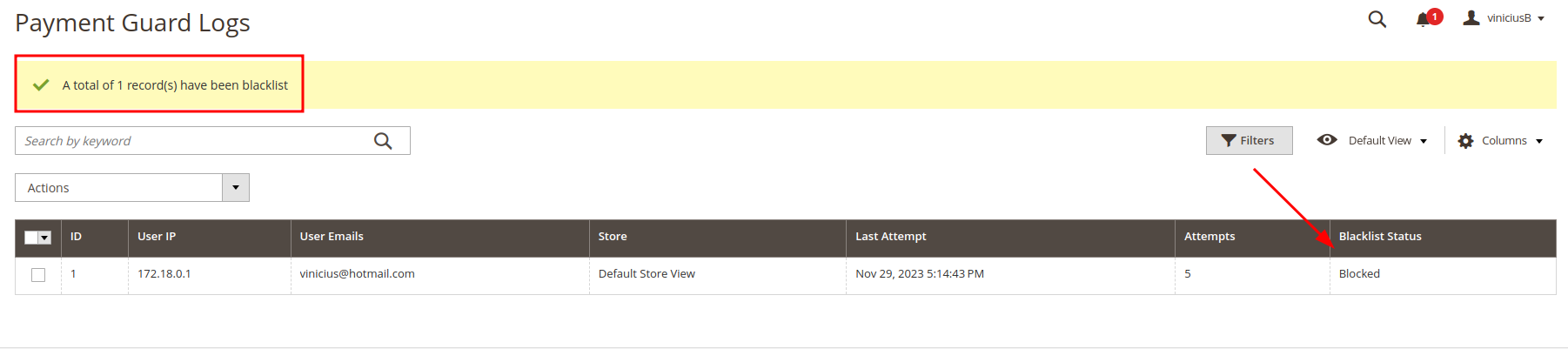Focus the Search by keyword field
The height and width of the screenshot is (349, 1568).
(x=191, y=141)
